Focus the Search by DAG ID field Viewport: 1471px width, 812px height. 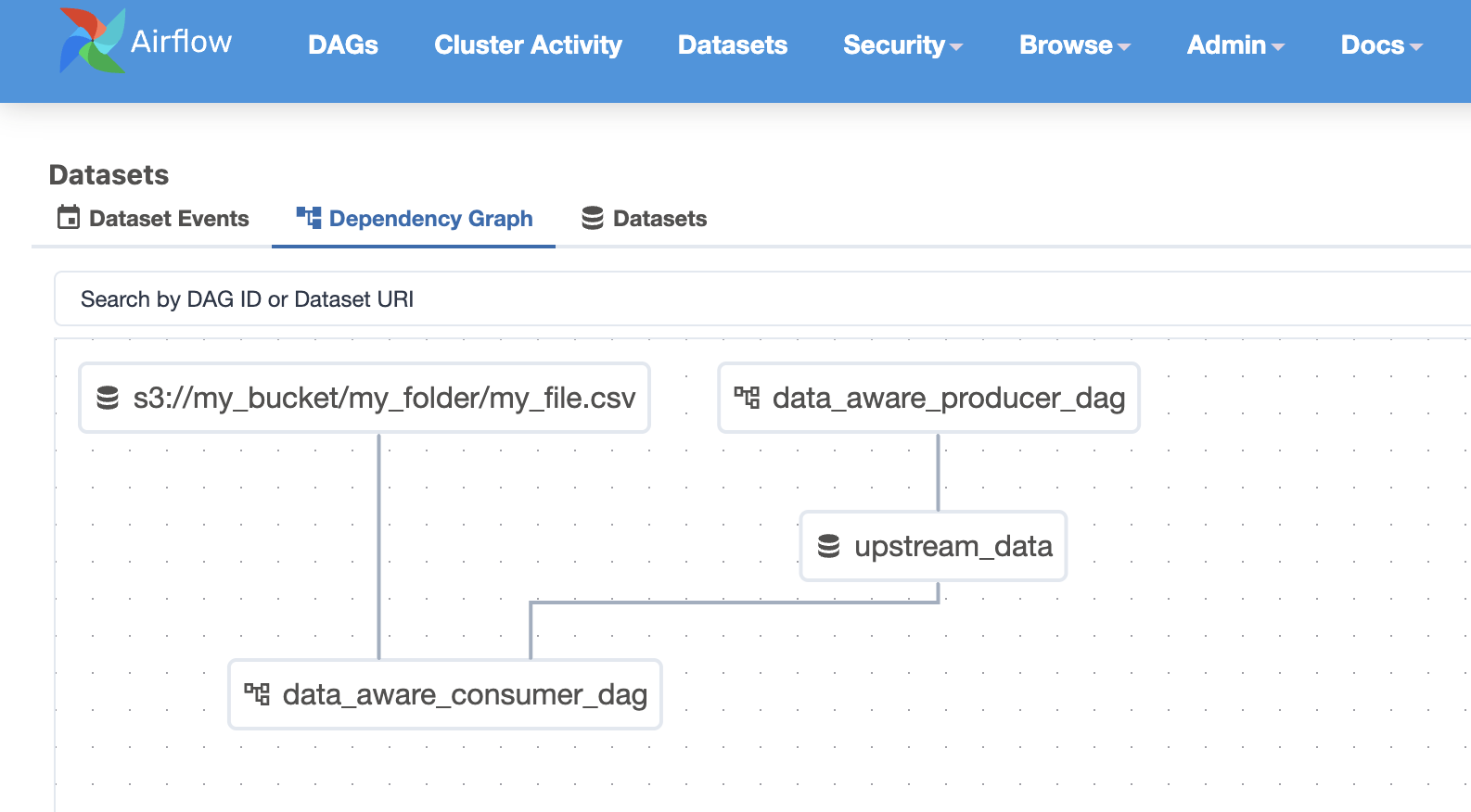[x=762, y=298]
